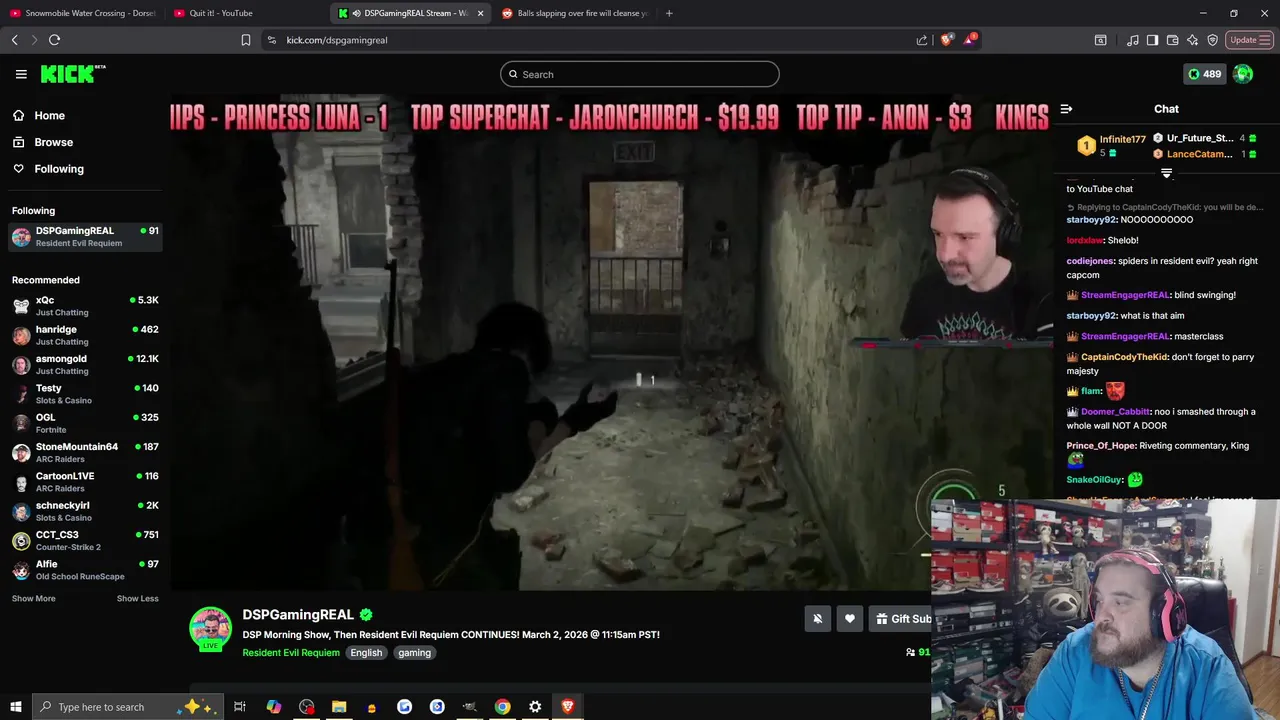The image size is (1280, 720).
Task: Click the DSPGamingREAL channel avatar
Action: (x=210, y=629)
